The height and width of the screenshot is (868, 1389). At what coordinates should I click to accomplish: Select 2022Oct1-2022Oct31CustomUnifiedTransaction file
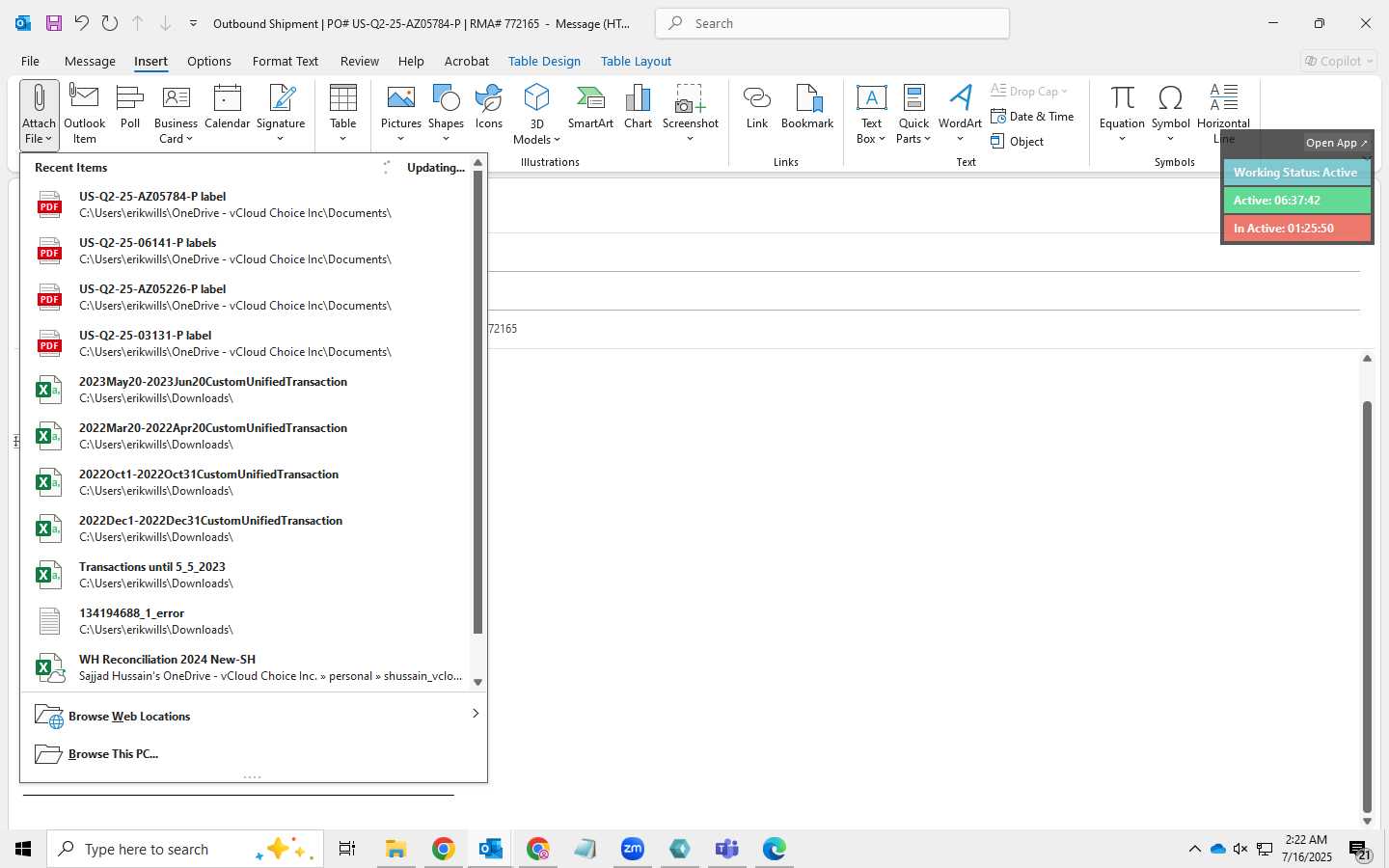point(247,482)
